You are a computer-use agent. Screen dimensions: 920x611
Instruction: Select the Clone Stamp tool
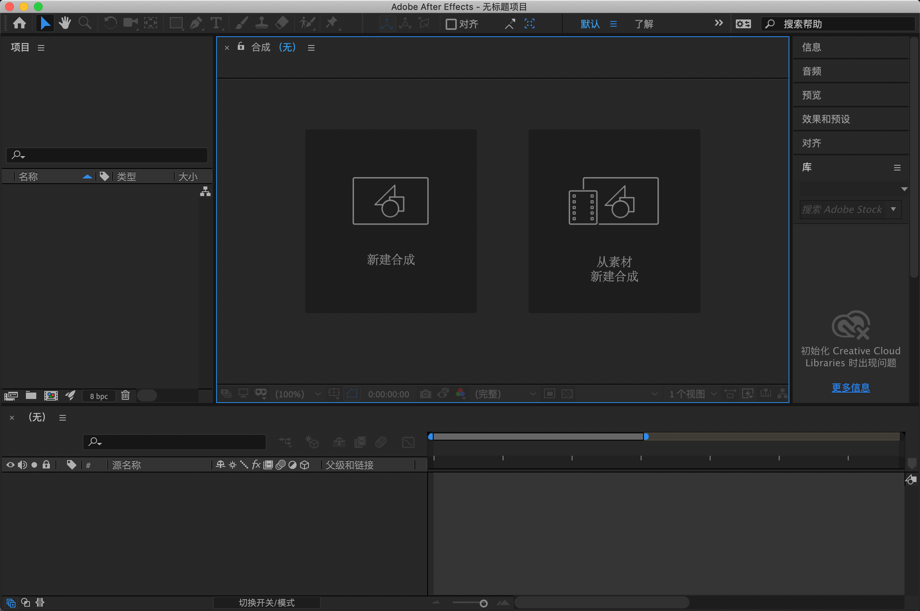coord(262,23)
